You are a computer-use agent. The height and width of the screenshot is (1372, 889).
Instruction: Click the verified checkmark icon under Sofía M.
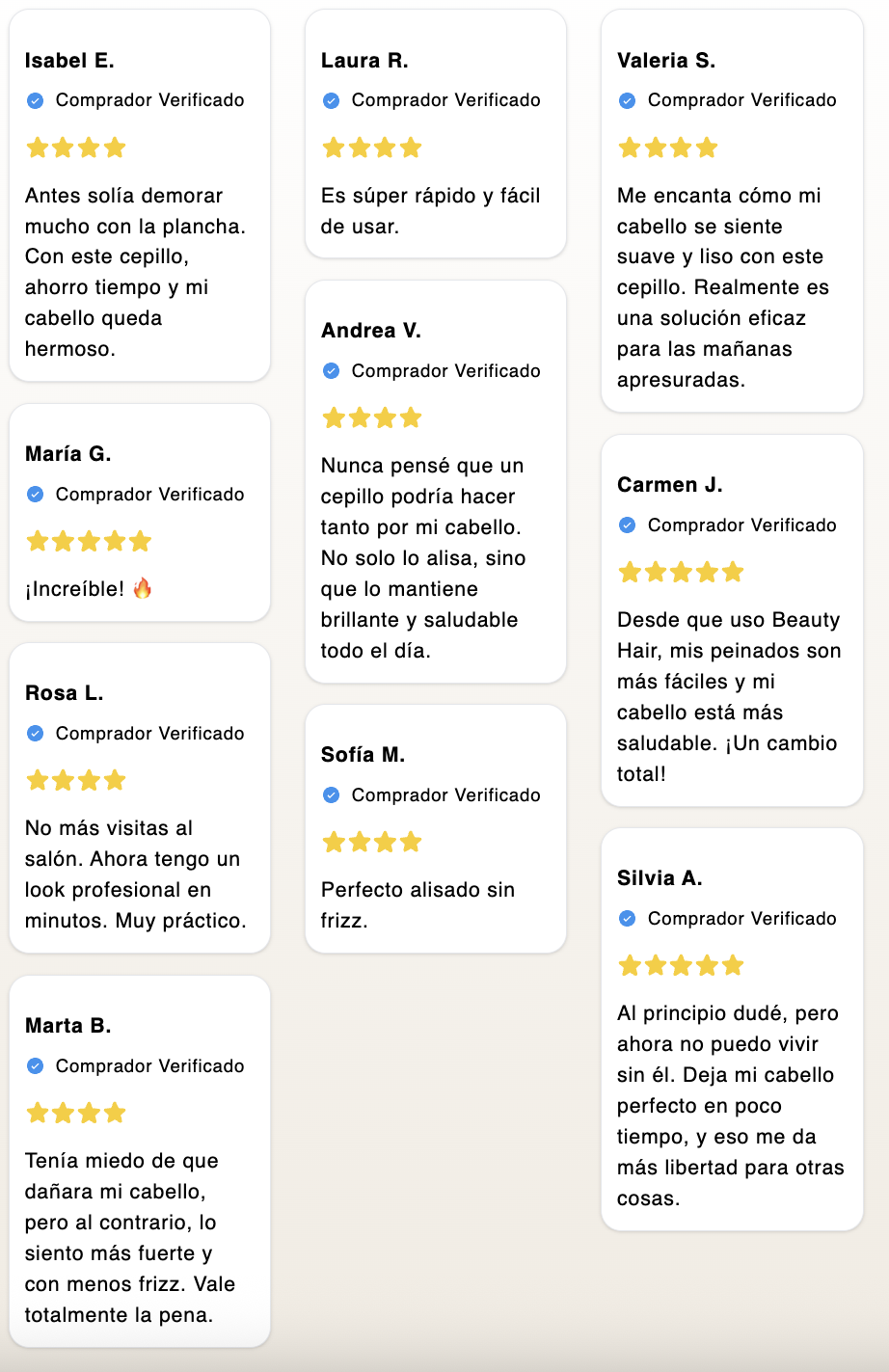click(331, 795)
